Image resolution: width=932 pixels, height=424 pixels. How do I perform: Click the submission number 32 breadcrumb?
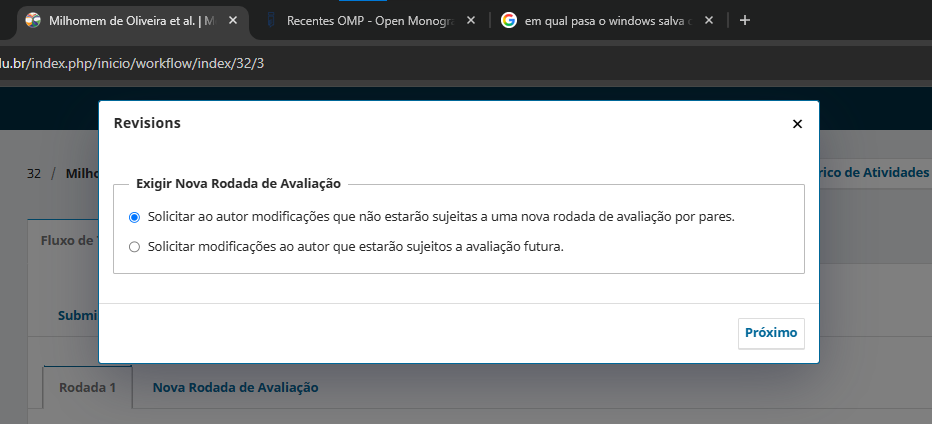point(34,174)
